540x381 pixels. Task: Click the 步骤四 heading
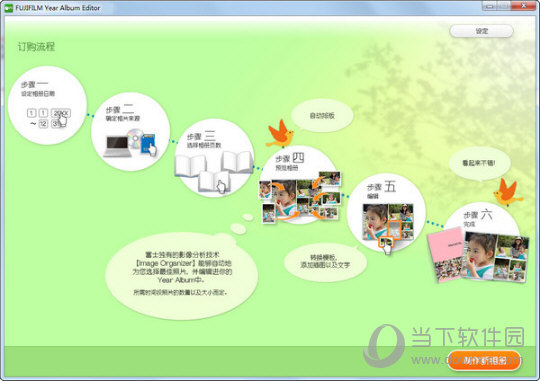tap(290, 158)
